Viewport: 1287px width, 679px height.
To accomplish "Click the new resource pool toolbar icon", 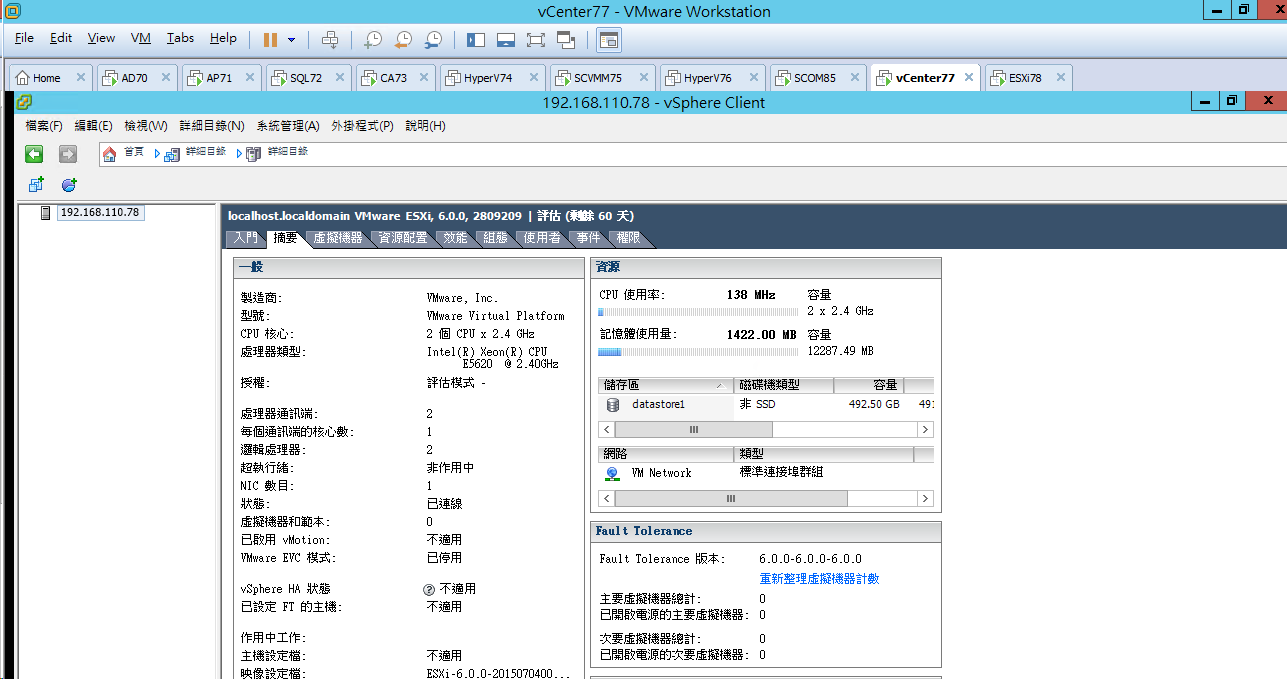I will [69, 184].
